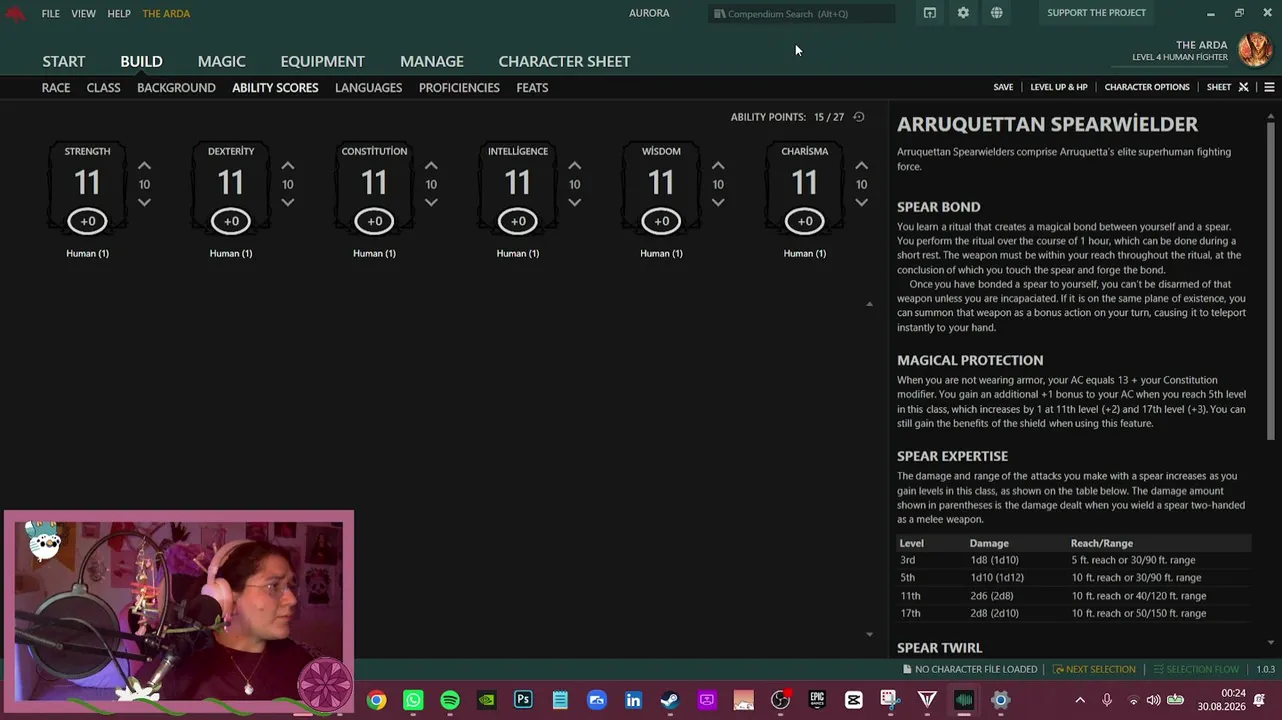Screen dimensions: 1282x720
Task: Open the FILE menu
Action: pyautogui.click(x=51, y=14)
